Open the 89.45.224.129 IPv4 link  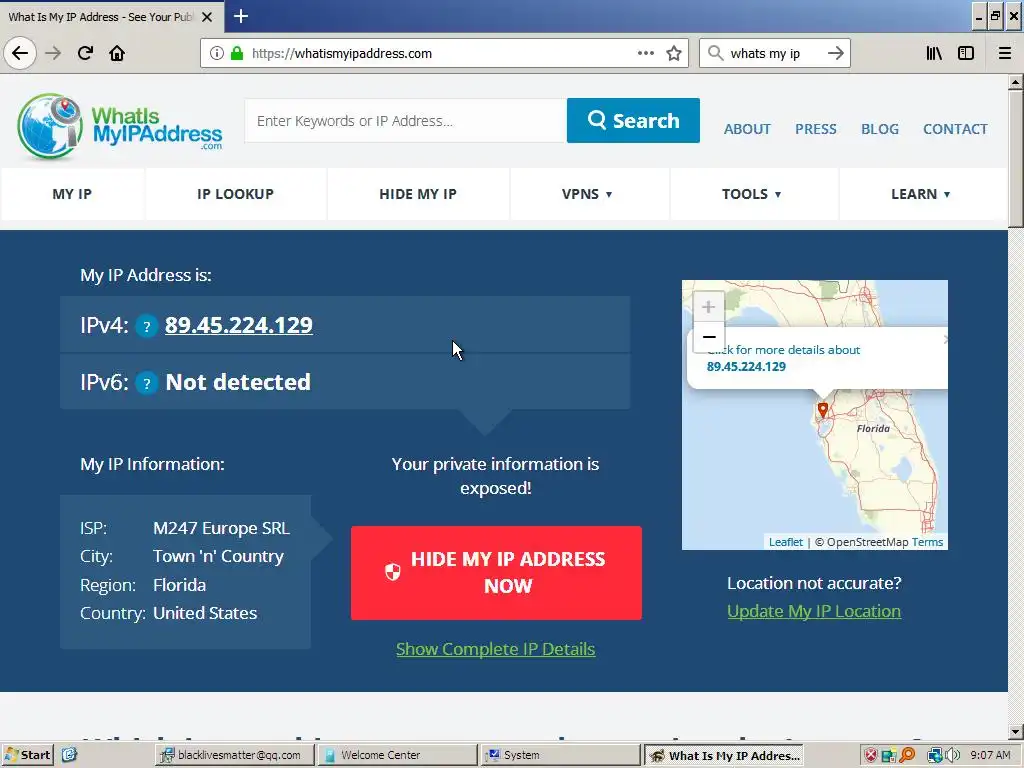[238, 325]
